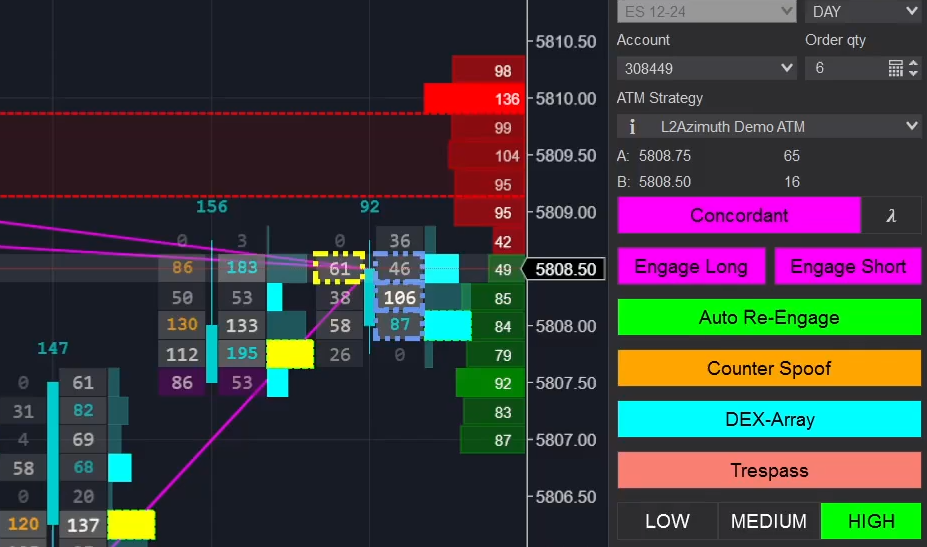Click the current price marker 5808.50
Screen dimensions: 927x547
(565, 270)
